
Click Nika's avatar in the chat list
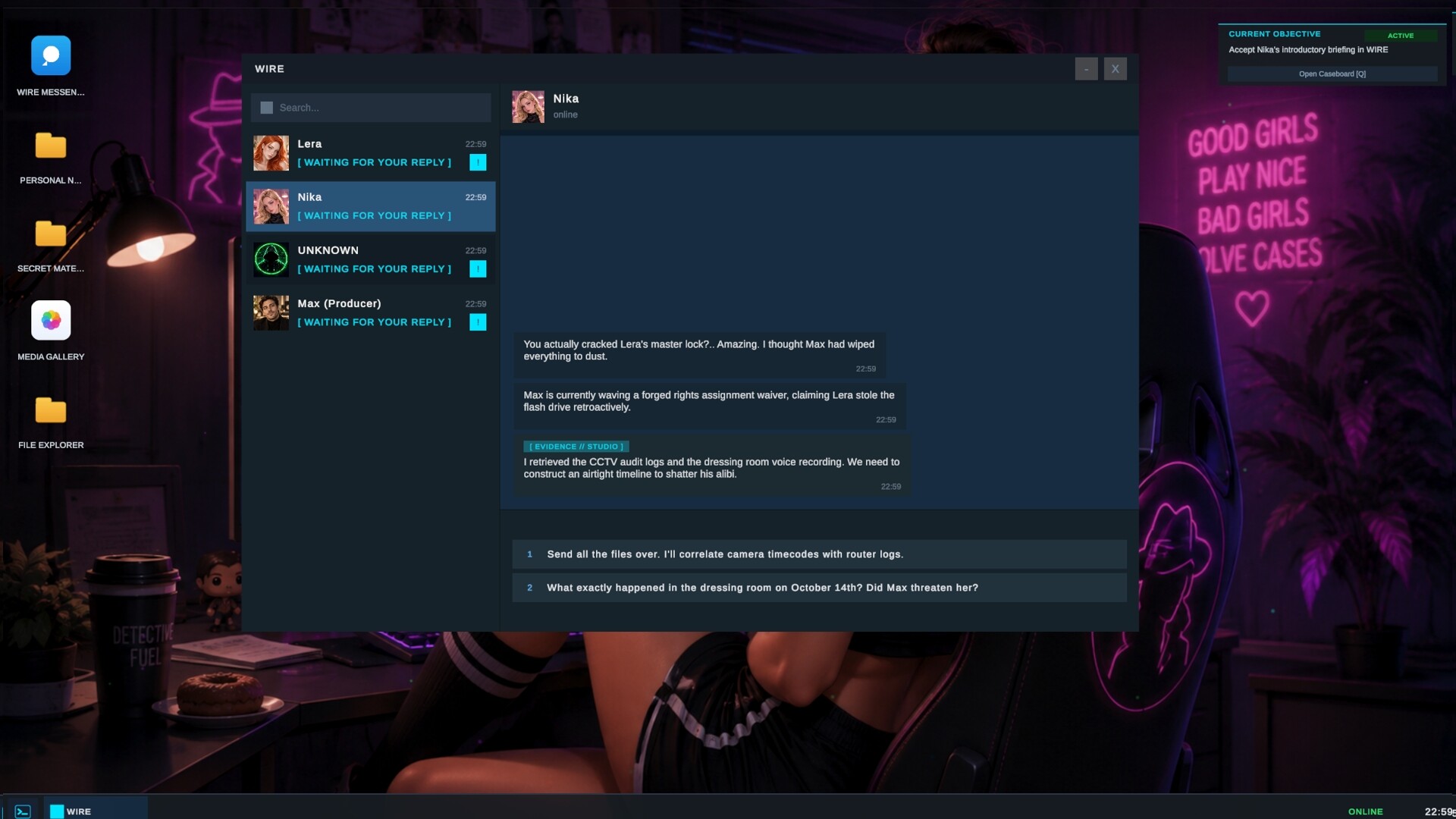(x=271, y=206)
